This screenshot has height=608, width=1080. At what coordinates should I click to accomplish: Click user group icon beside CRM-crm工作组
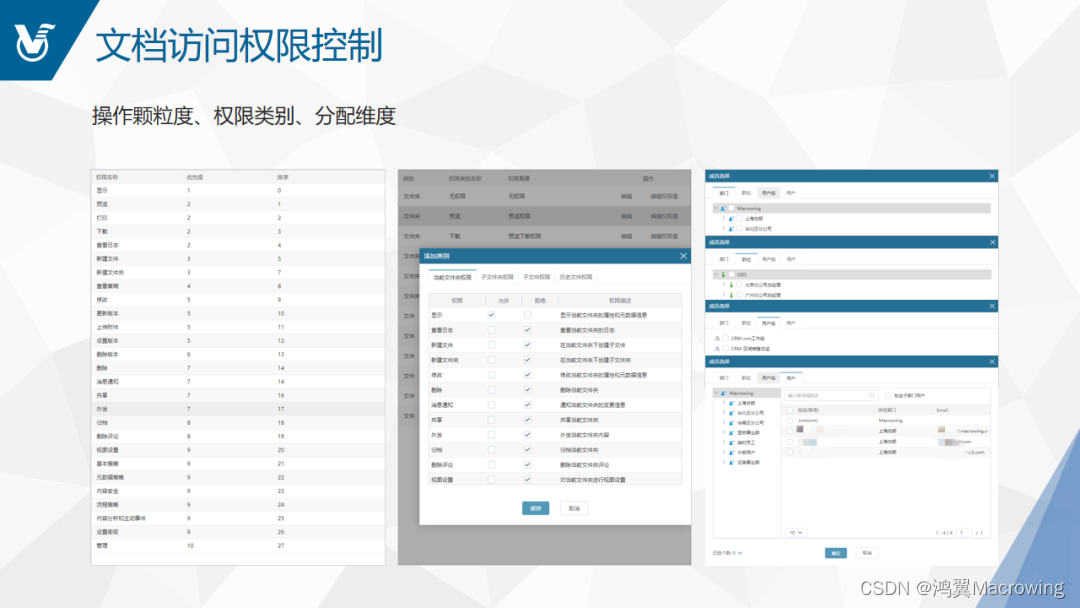click(x=717, y=339)
